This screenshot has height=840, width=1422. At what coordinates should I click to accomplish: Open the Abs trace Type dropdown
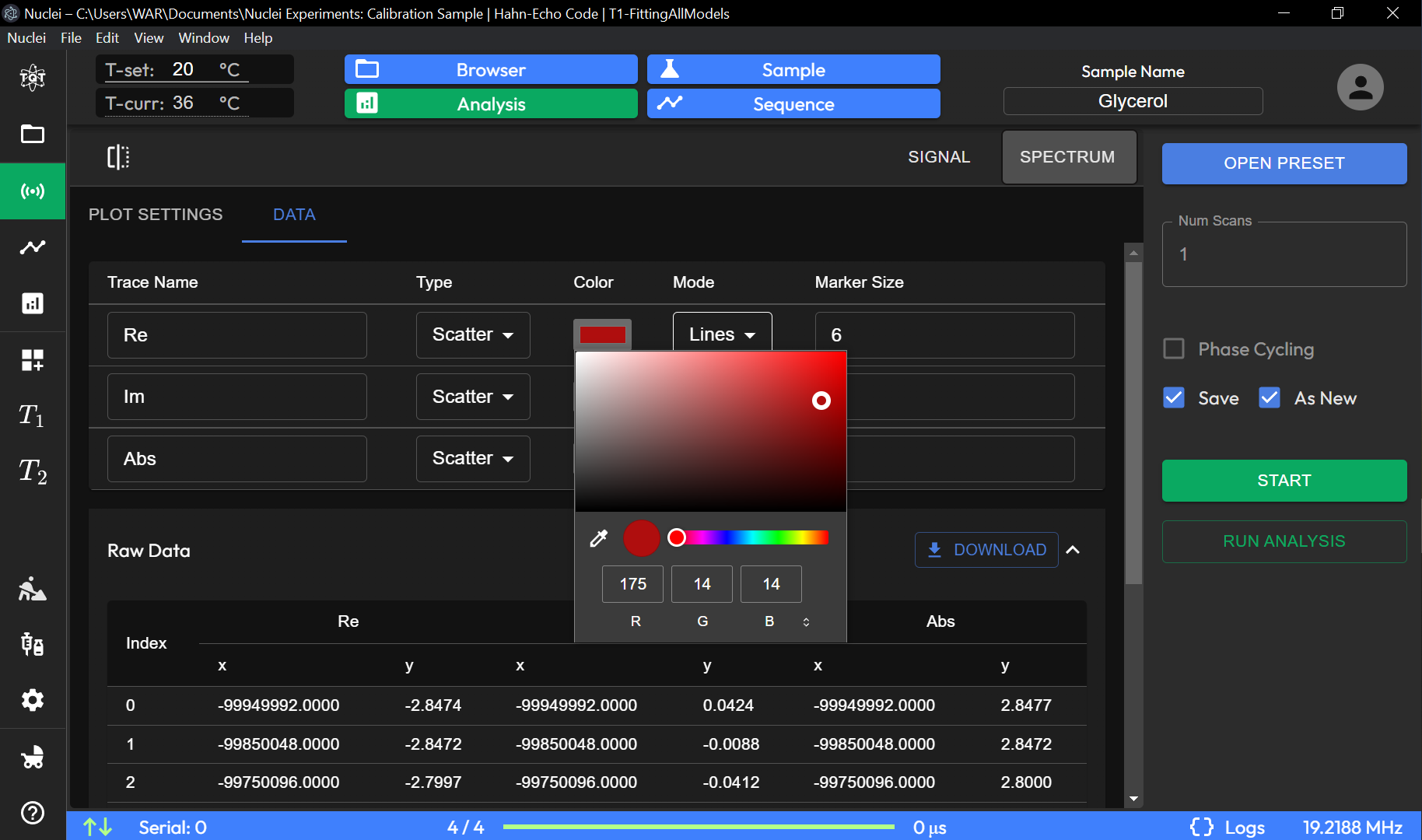(473, 458)
